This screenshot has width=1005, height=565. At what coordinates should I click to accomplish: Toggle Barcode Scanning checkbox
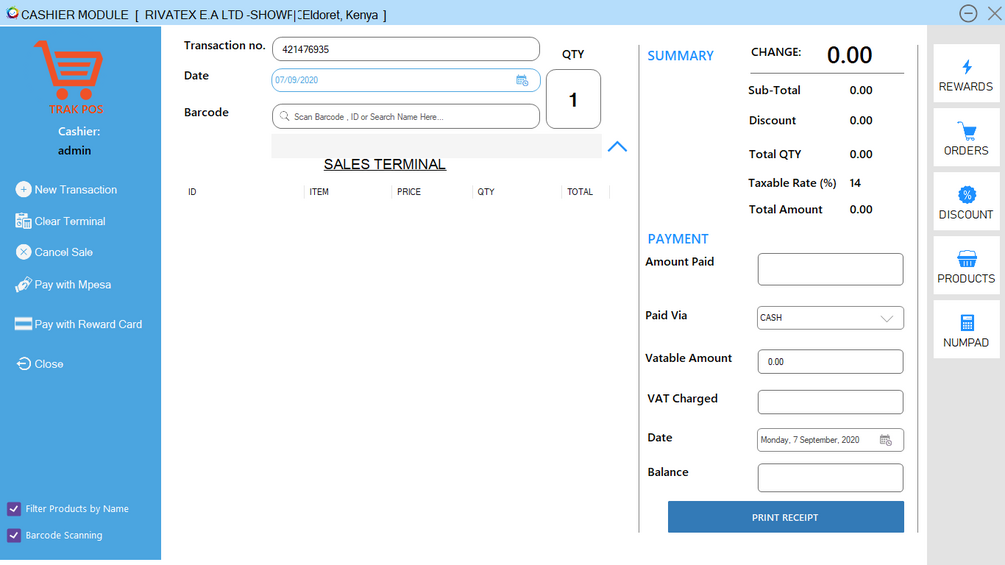pyautogui.click(x=13, y=535)
